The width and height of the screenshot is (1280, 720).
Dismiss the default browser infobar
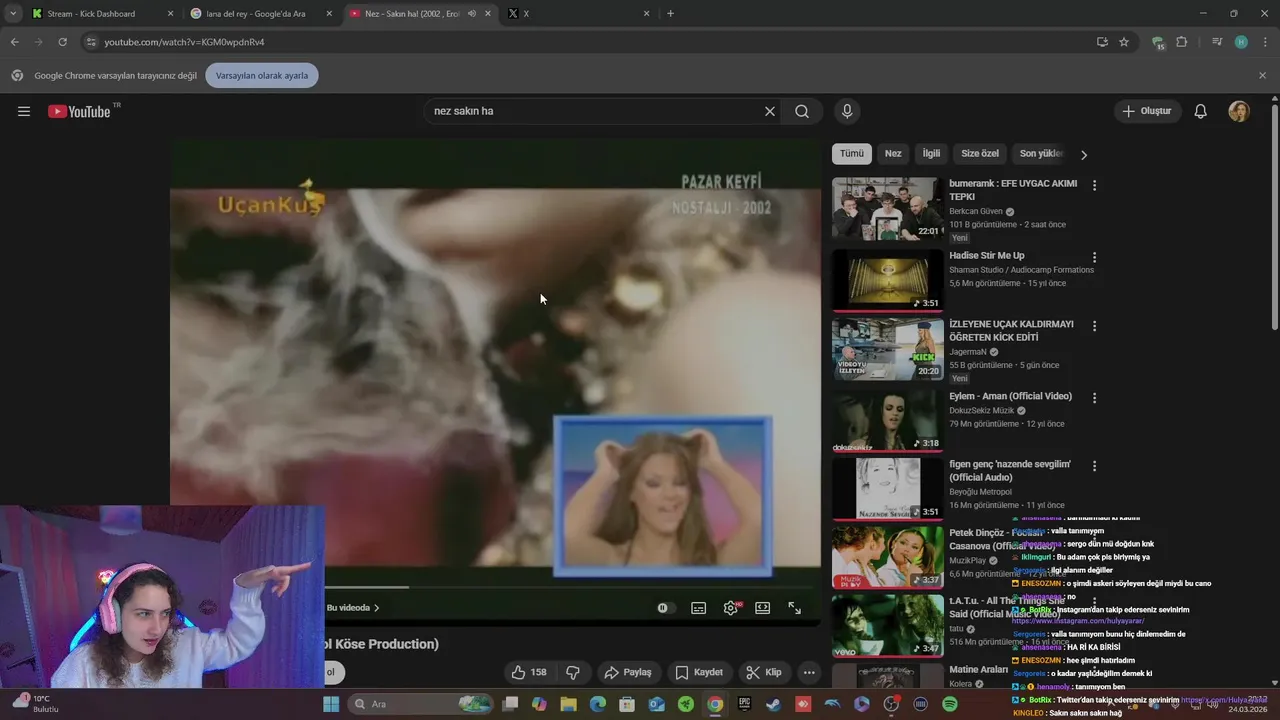coord(1262,75)
